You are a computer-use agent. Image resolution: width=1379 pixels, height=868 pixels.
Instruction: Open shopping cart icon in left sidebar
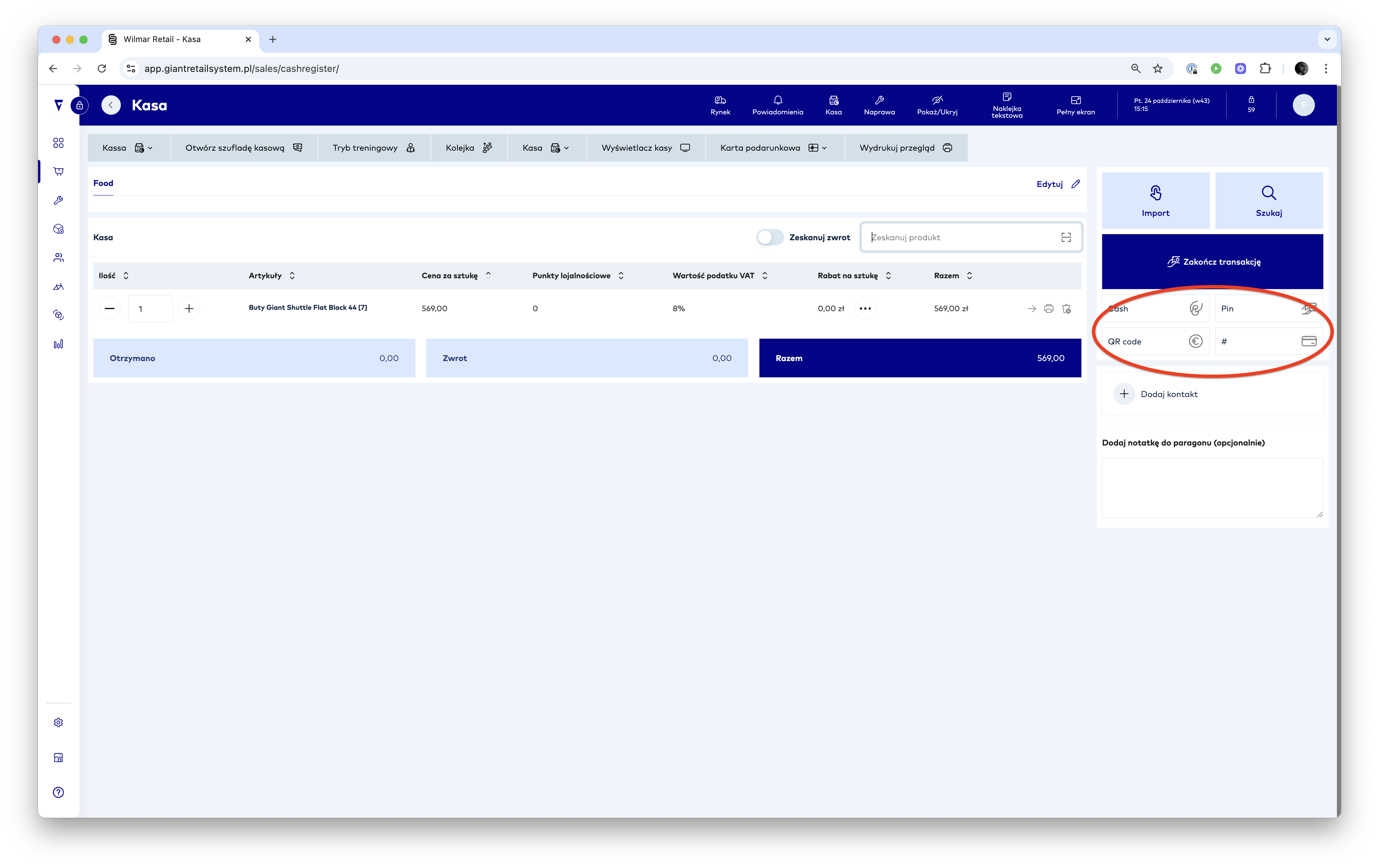[x=58, y=171]
